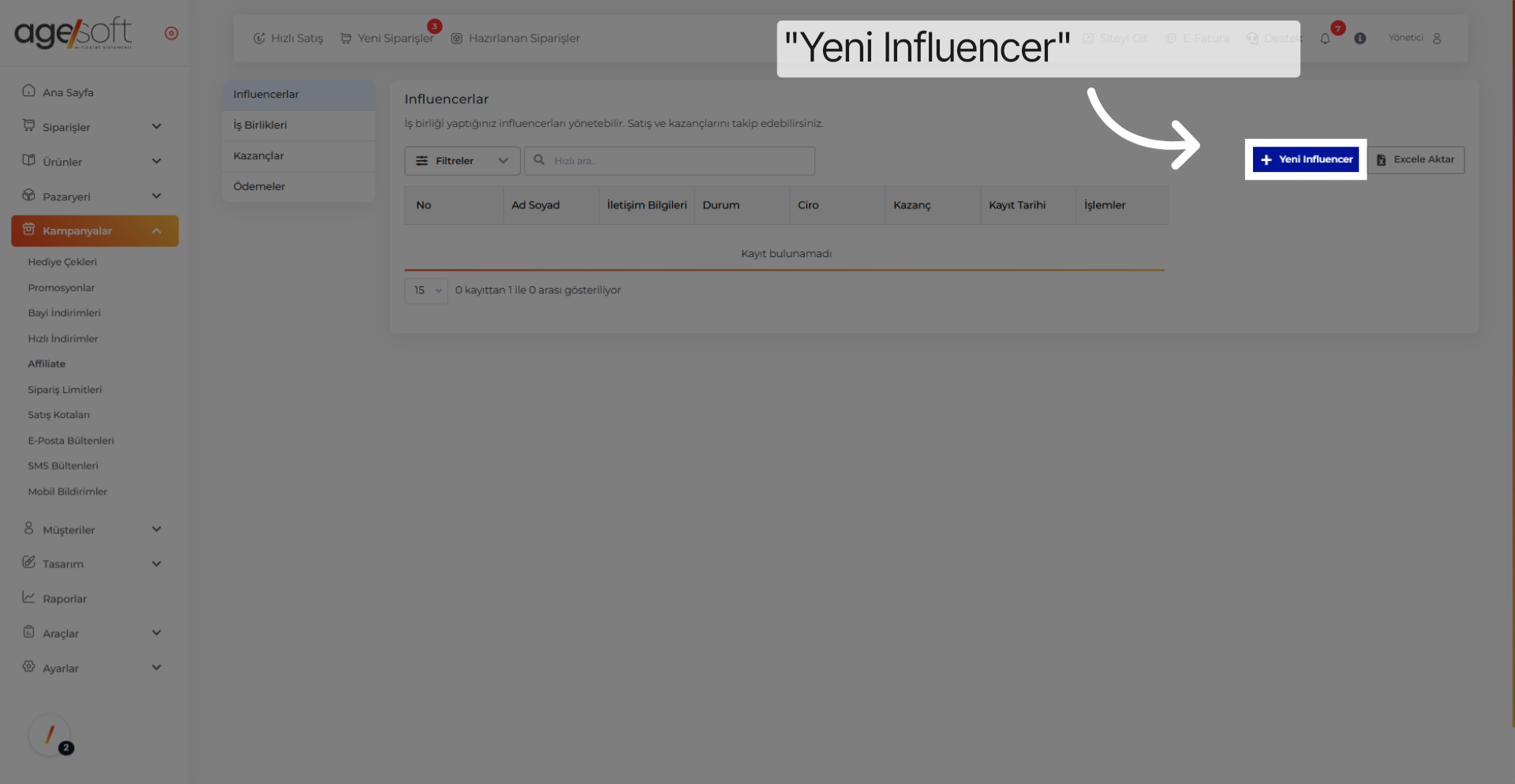Viewport: 1515px width, 784px height.
Task: Sort by Kayıt Tarihi column header
Action: [x=1028, y=205]
